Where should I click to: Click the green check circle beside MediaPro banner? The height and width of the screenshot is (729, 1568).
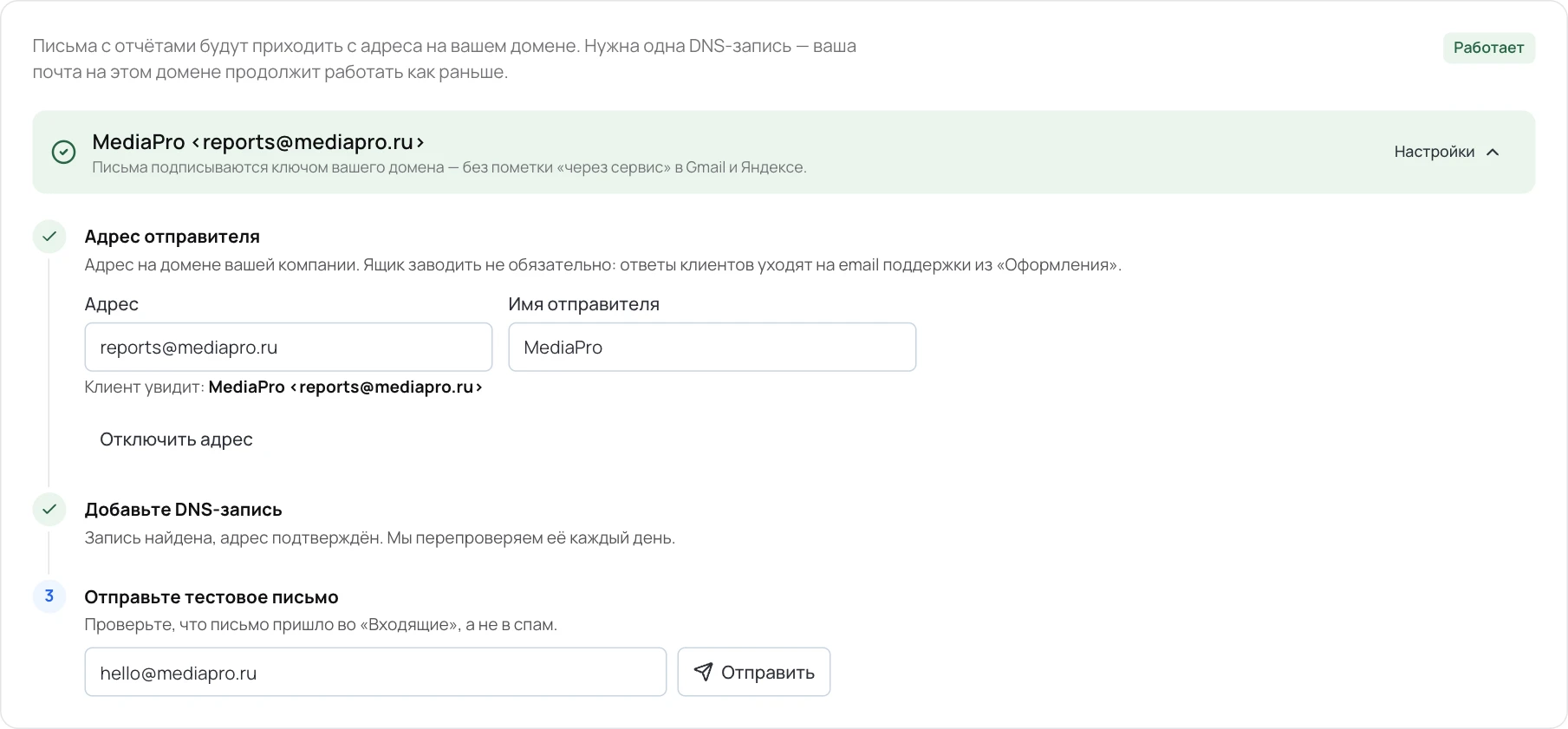pyautogui.click(x=63, y=153)
